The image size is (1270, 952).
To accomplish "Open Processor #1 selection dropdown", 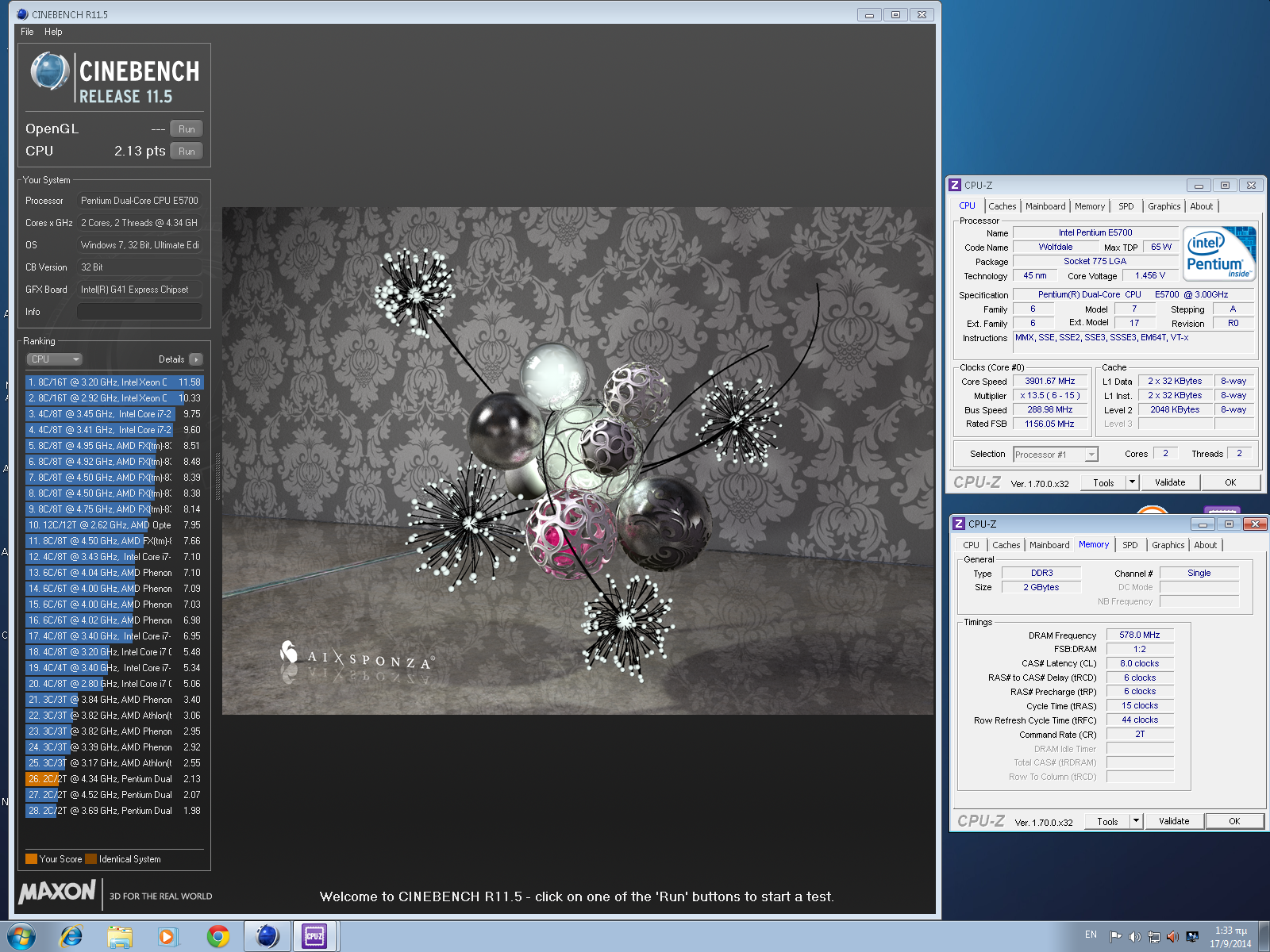I will (x=1056, y=455).
